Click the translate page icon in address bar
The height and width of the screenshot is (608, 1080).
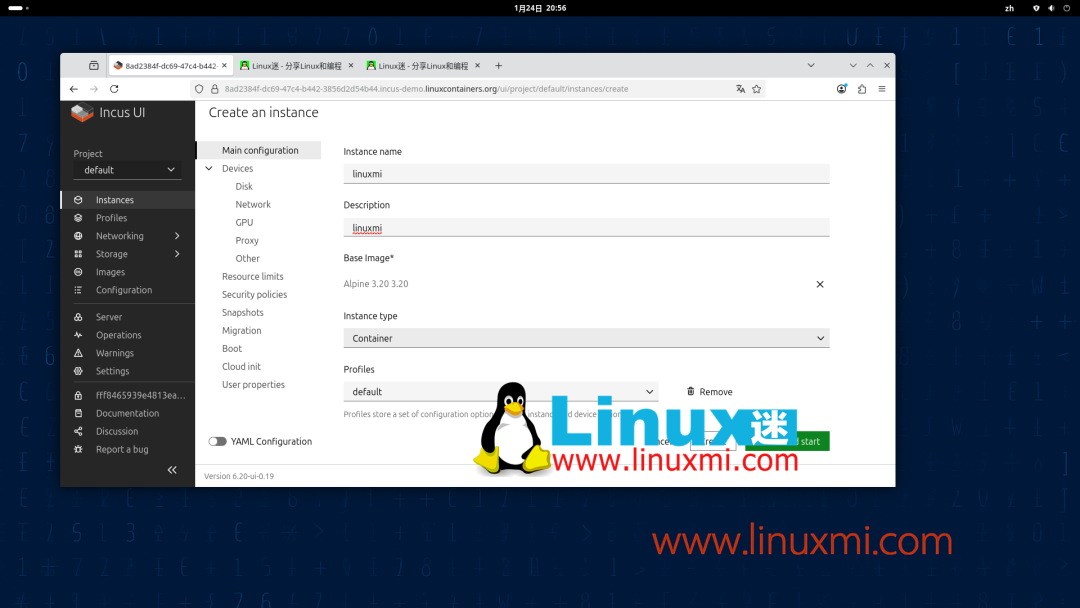(x=740, y=89)
